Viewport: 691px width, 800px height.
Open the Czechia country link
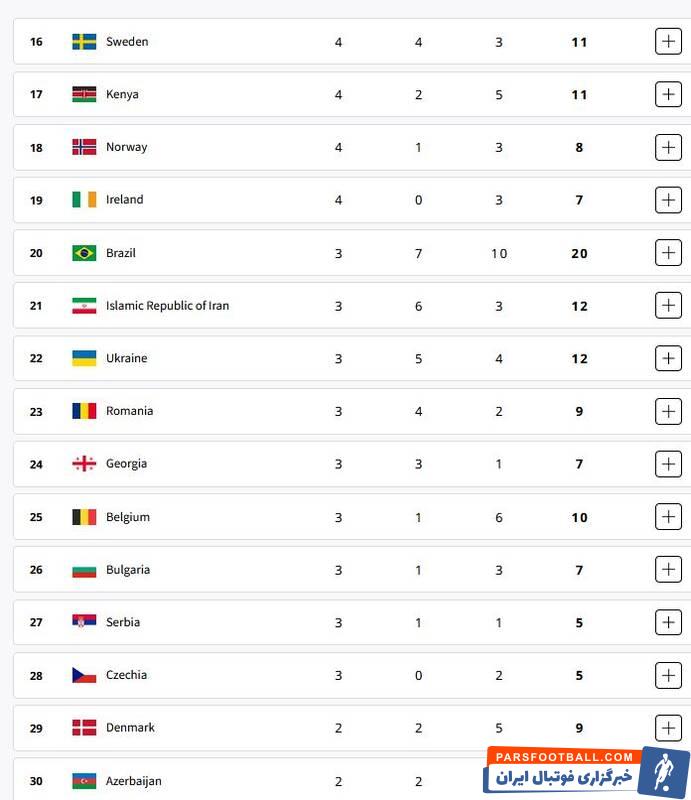[x=126, y=675]
